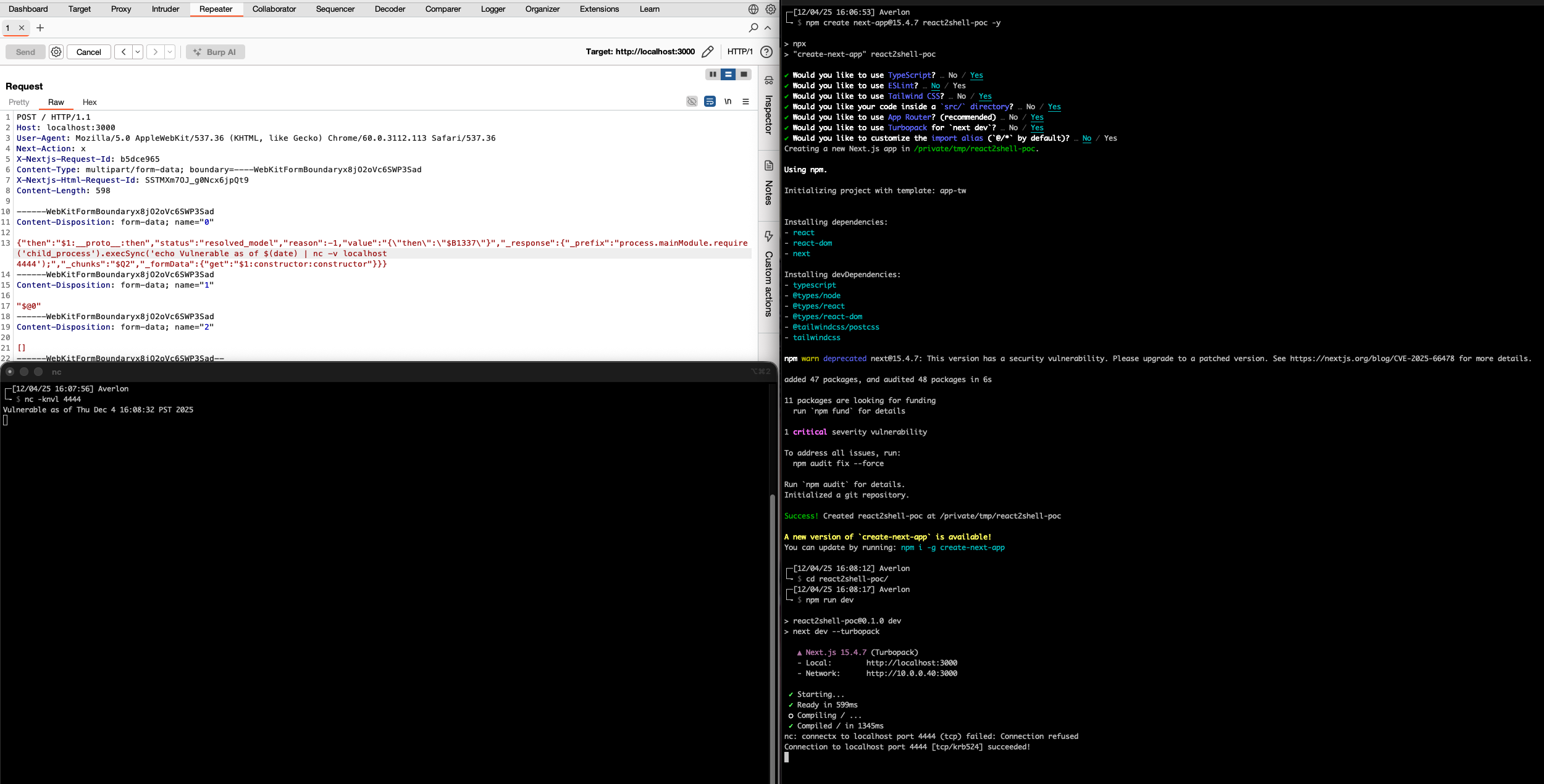
Task: Open request settings gear beside Send
Action: pos(56,52)
